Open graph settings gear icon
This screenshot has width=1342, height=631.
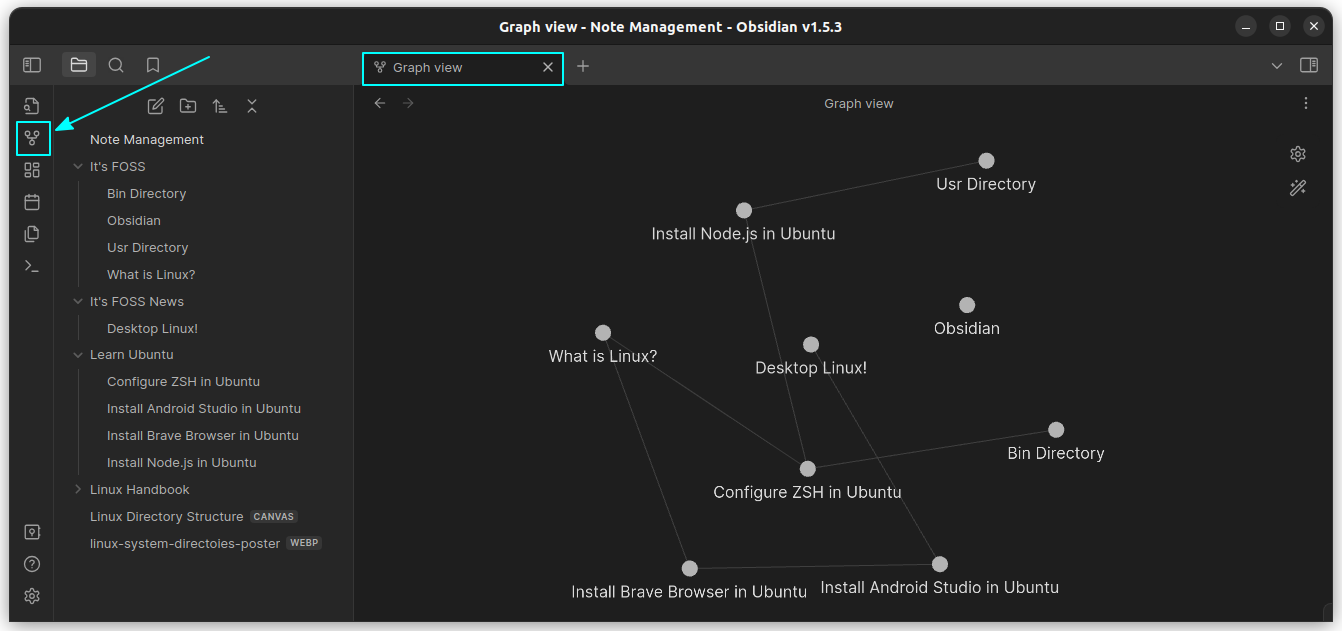1298,154
